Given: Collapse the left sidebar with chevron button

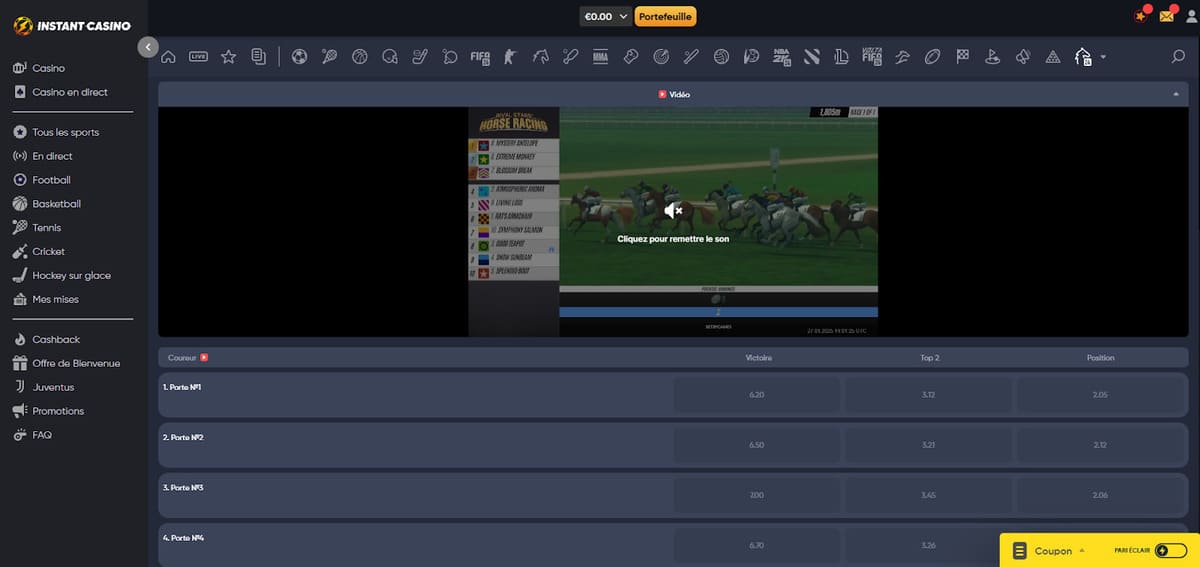Looking at the screenshot, I should [x=148, y=46].
